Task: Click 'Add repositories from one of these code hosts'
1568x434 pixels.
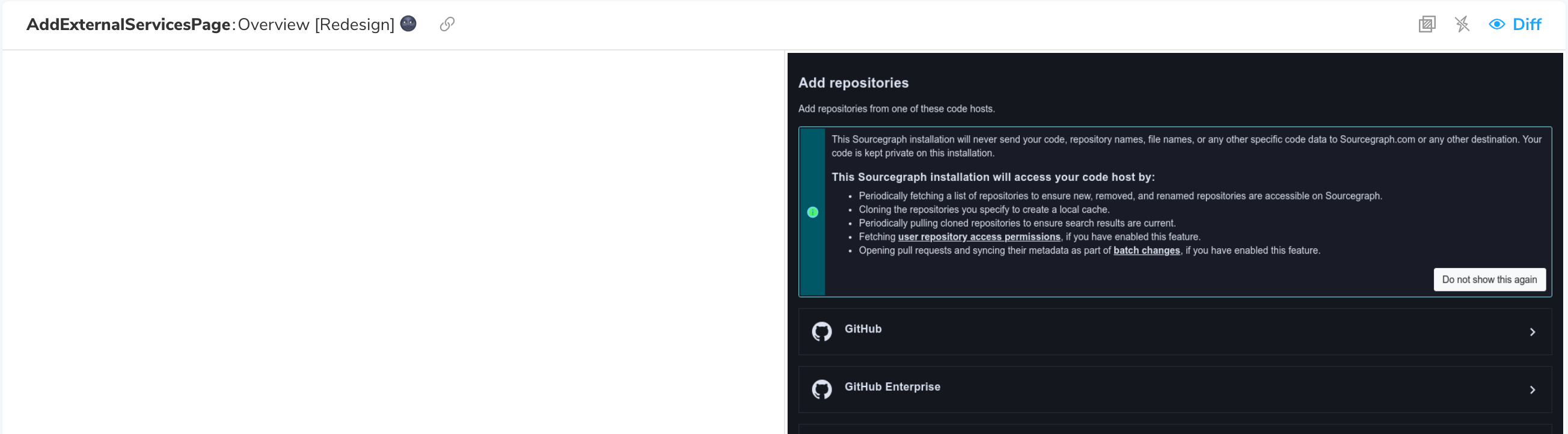Action: pyautogui.click(x=896, y=108)
